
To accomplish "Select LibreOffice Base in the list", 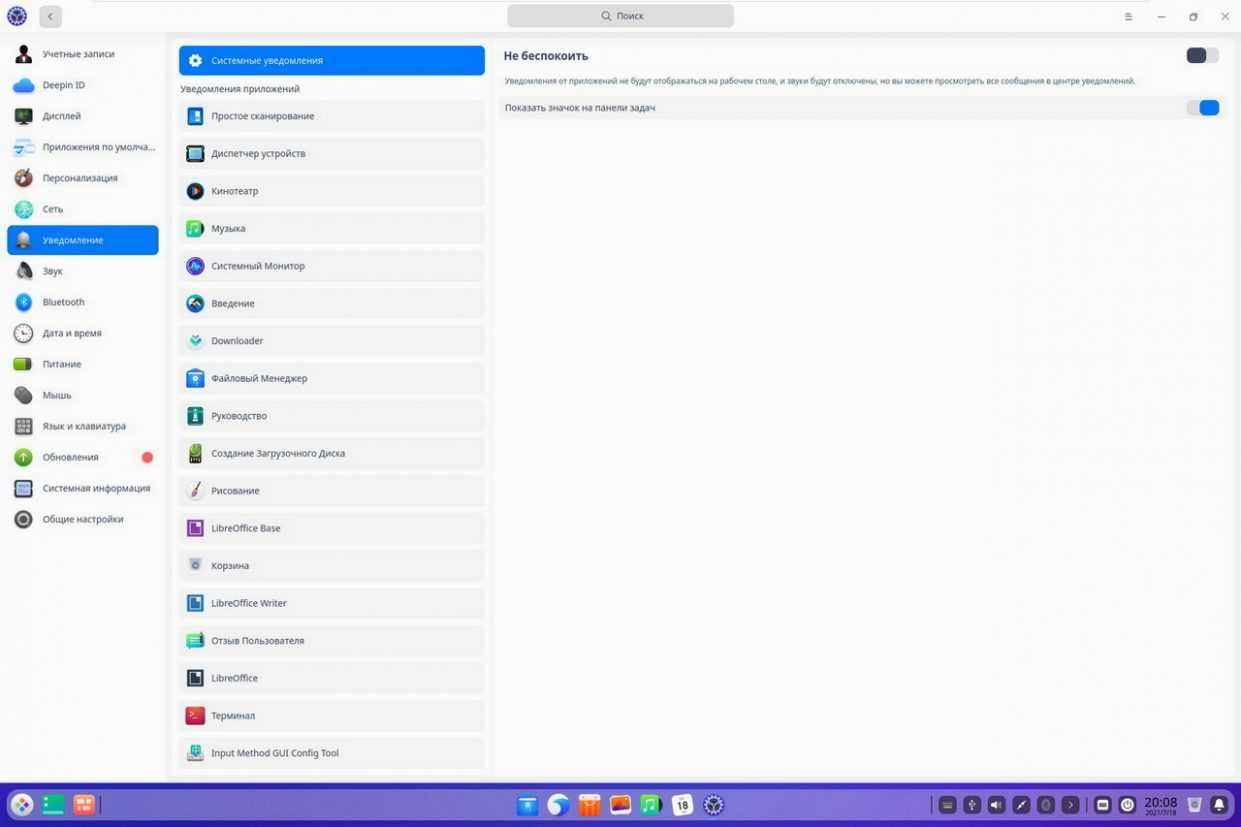I will pos(332,528).
